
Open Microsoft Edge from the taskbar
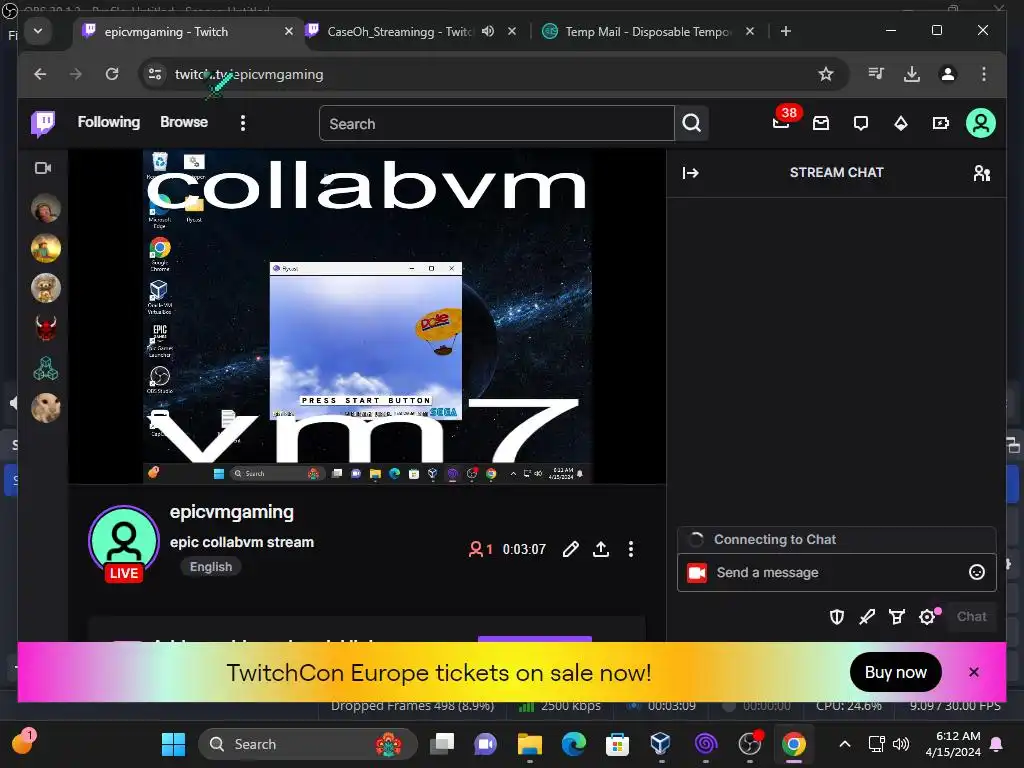(573, 744)
